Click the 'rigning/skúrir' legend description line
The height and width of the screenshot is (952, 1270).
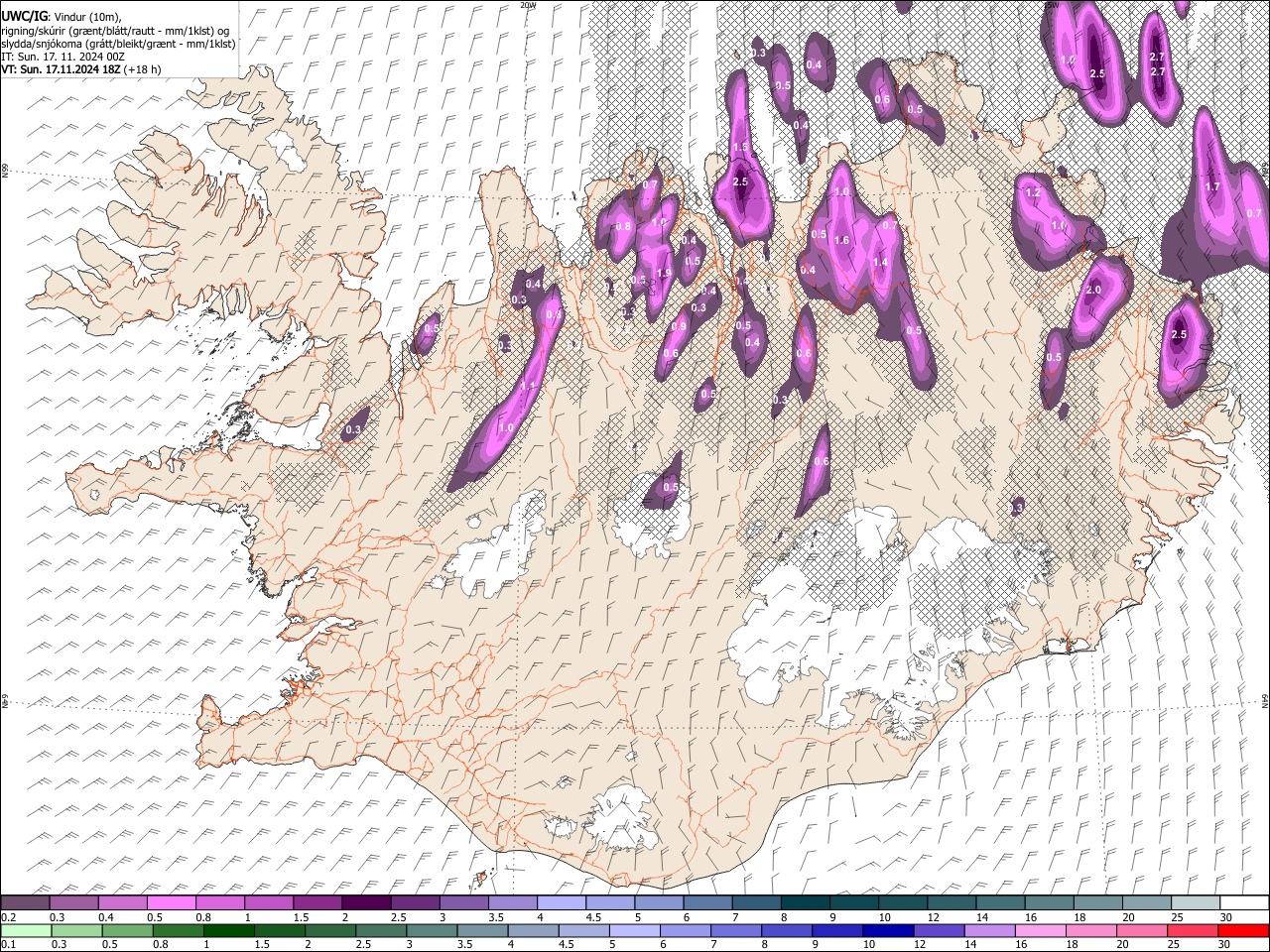point(115,30)
